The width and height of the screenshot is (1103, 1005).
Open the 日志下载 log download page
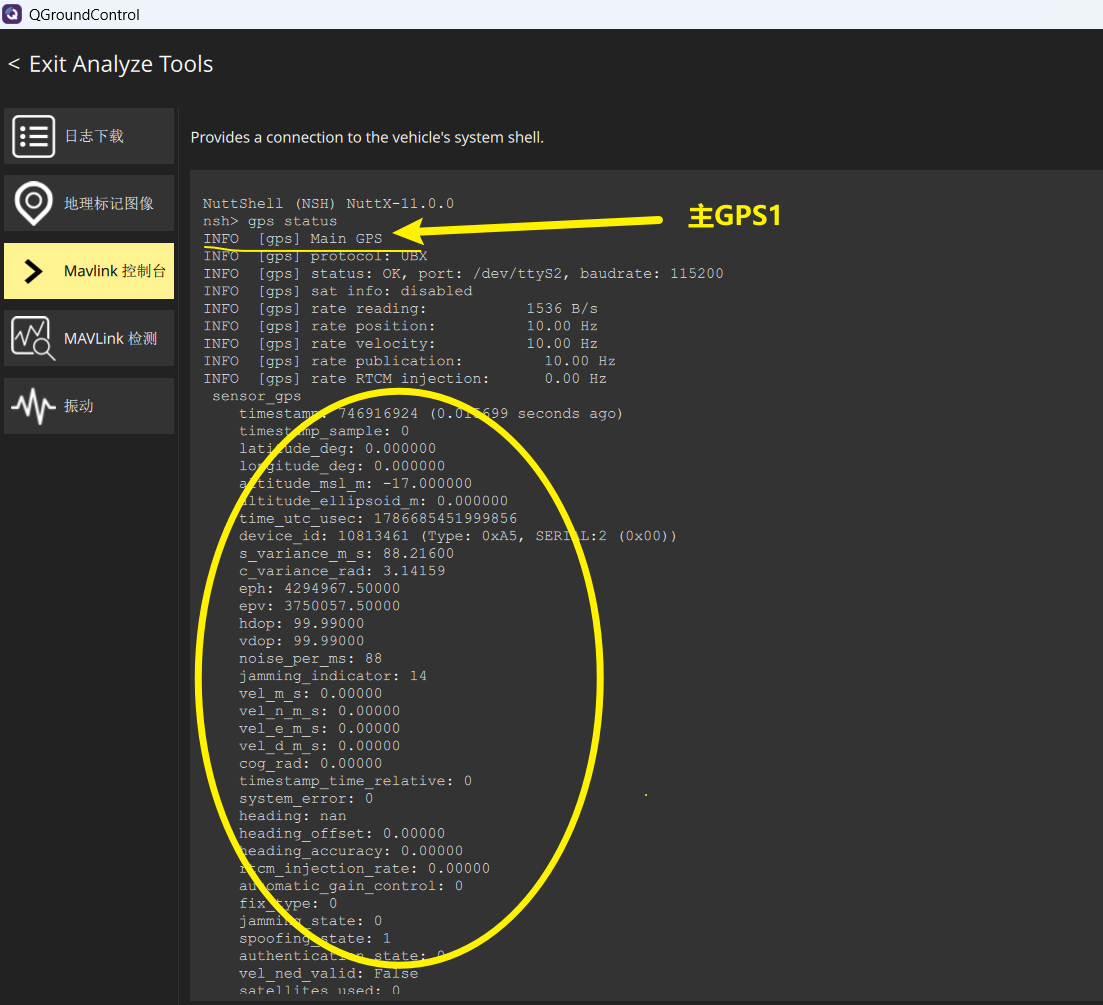click(x=89, y=136)
